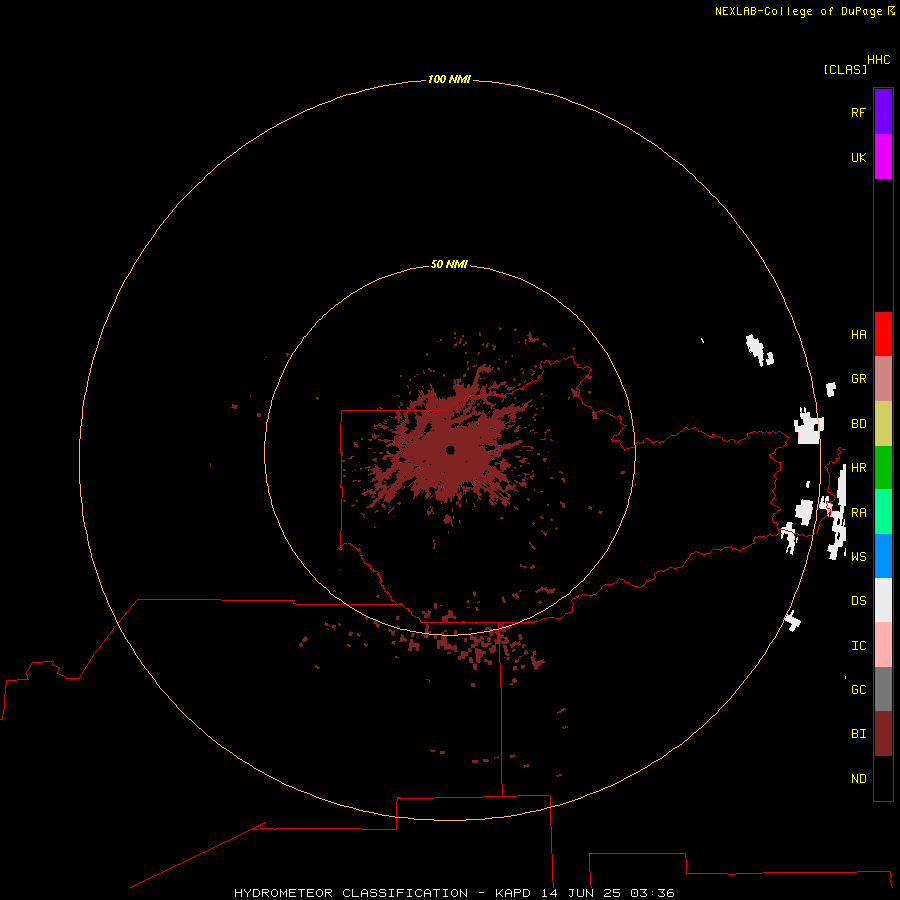
Task: Select the GC gray legend swatch
Action: [883, 689]
